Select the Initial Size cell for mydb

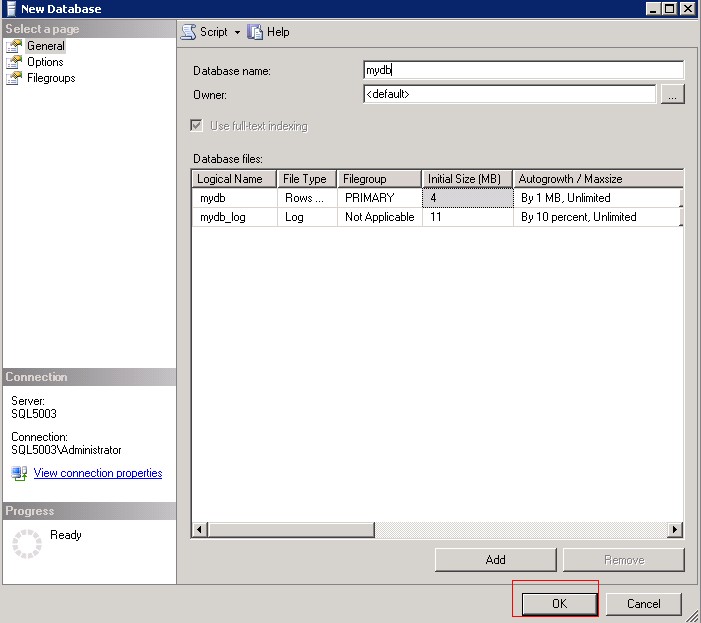(x=466, y=198)
